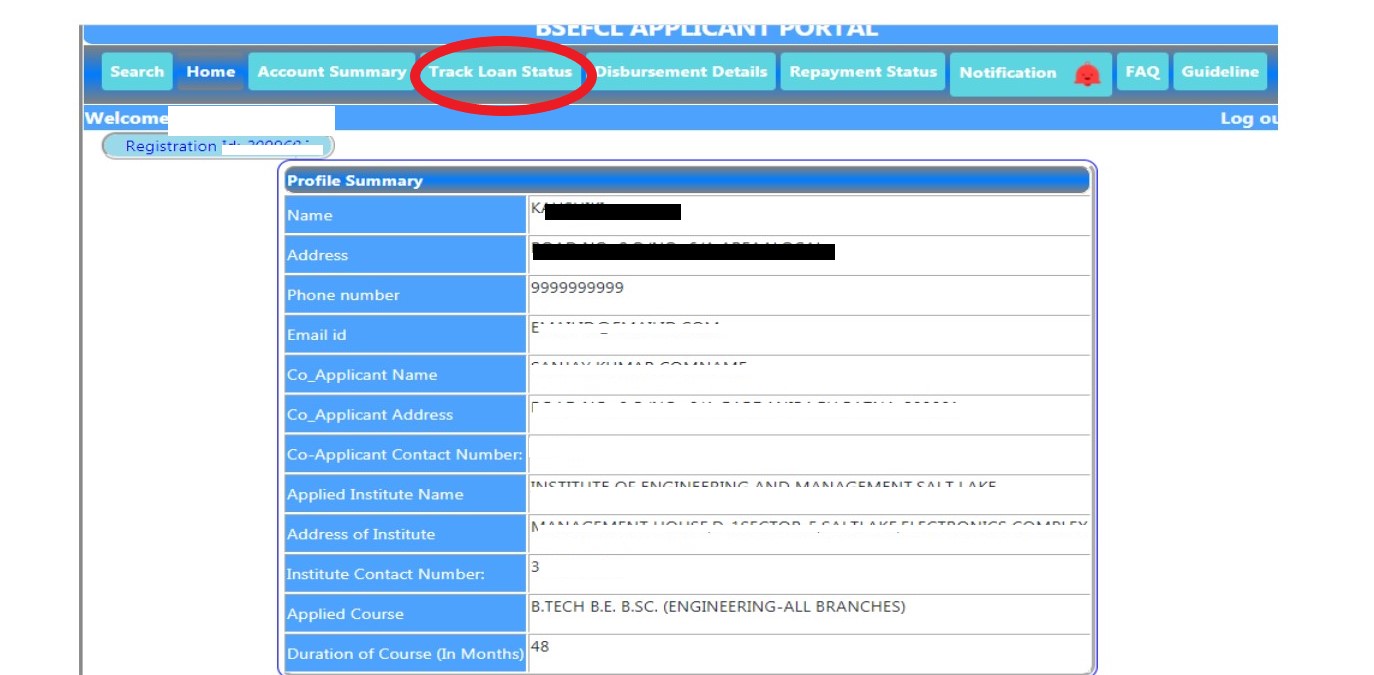The height and width of the screenshot is (675, 1374).
Task: Click the Email id label
Action: [405, 335]
